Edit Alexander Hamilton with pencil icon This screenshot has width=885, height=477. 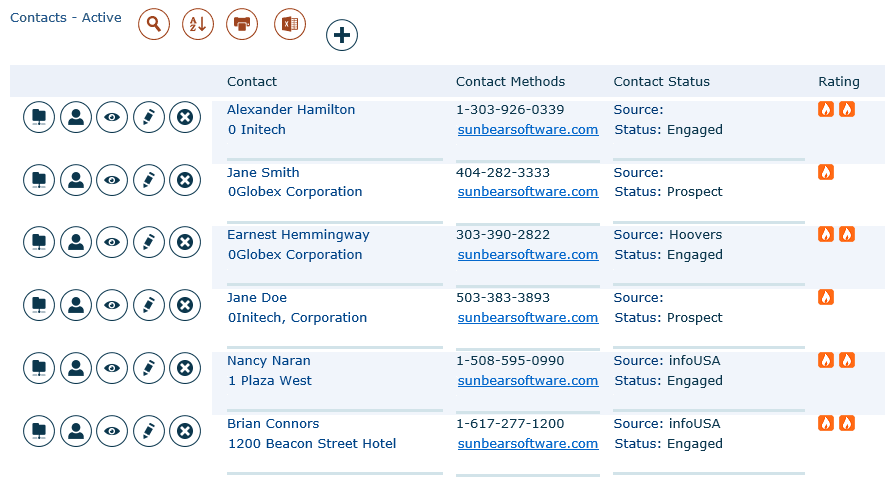(149, 117)
